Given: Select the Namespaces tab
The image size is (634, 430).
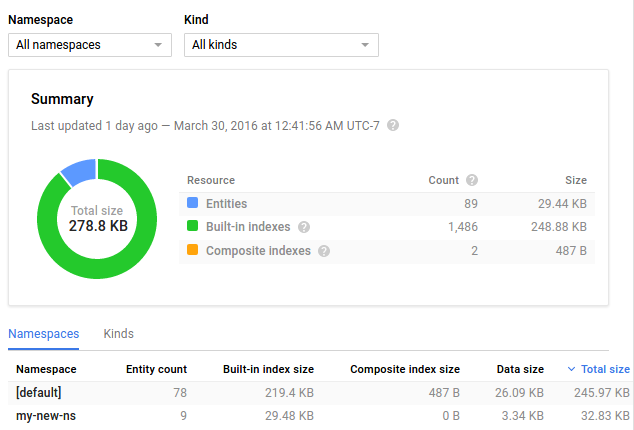Looking at the screenshot, I should 42,334.
